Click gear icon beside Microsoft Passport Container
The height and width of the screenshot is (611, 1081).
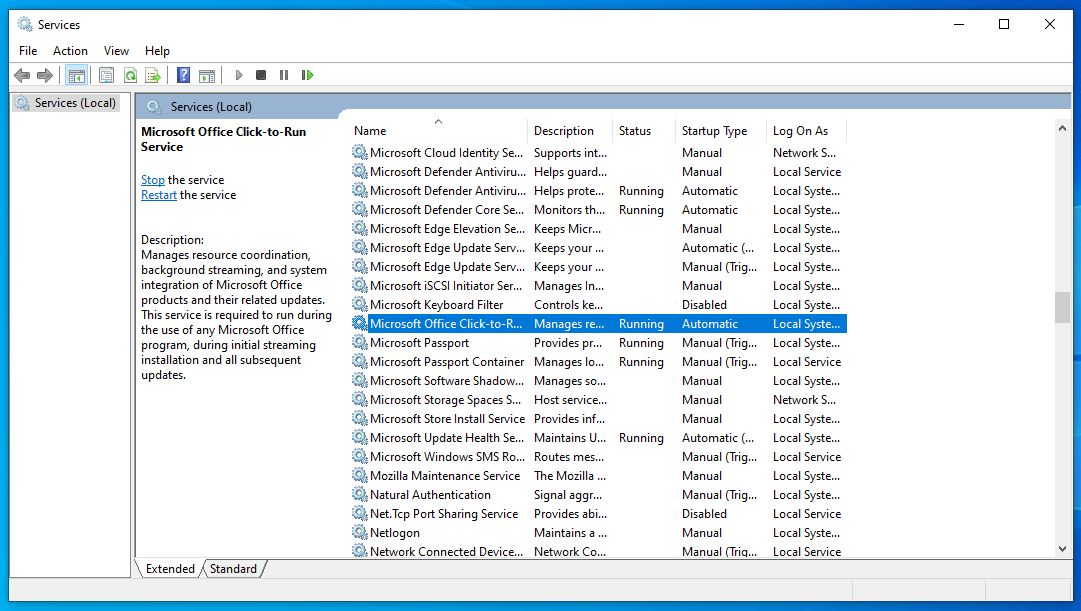tap(359, 361)
